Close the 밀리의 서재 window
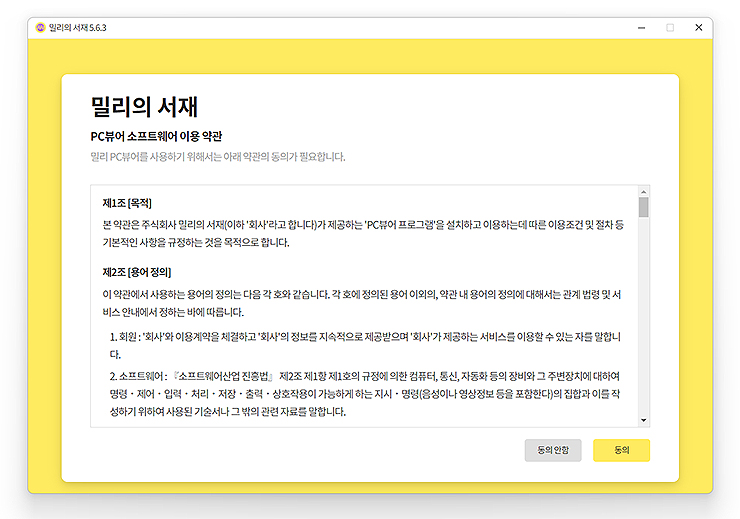 point(698,27)
